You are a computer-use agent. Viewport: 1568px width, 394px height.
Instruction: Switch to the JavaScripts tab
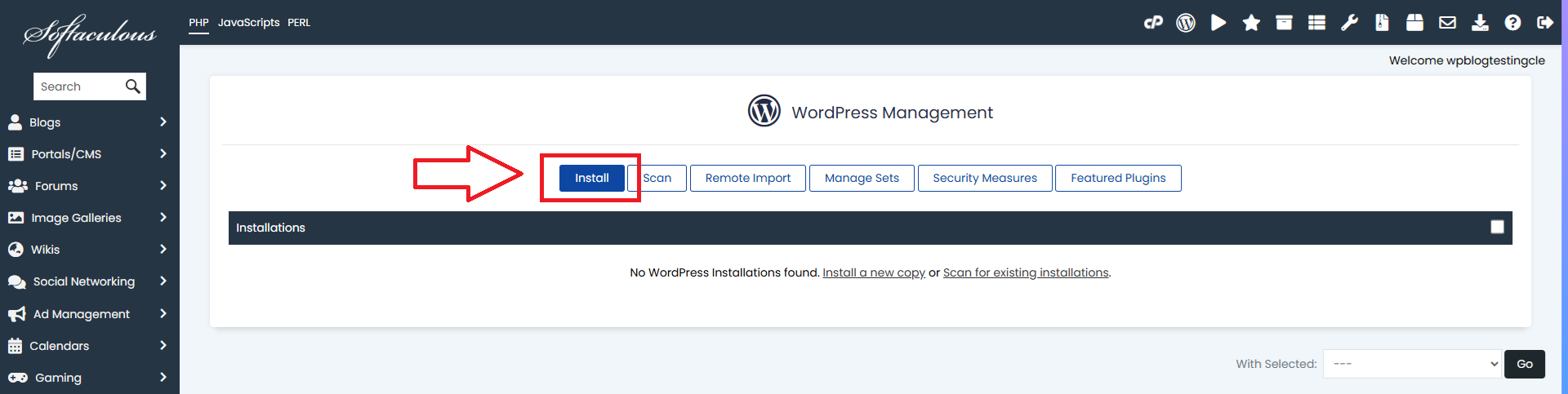point(249,23)
